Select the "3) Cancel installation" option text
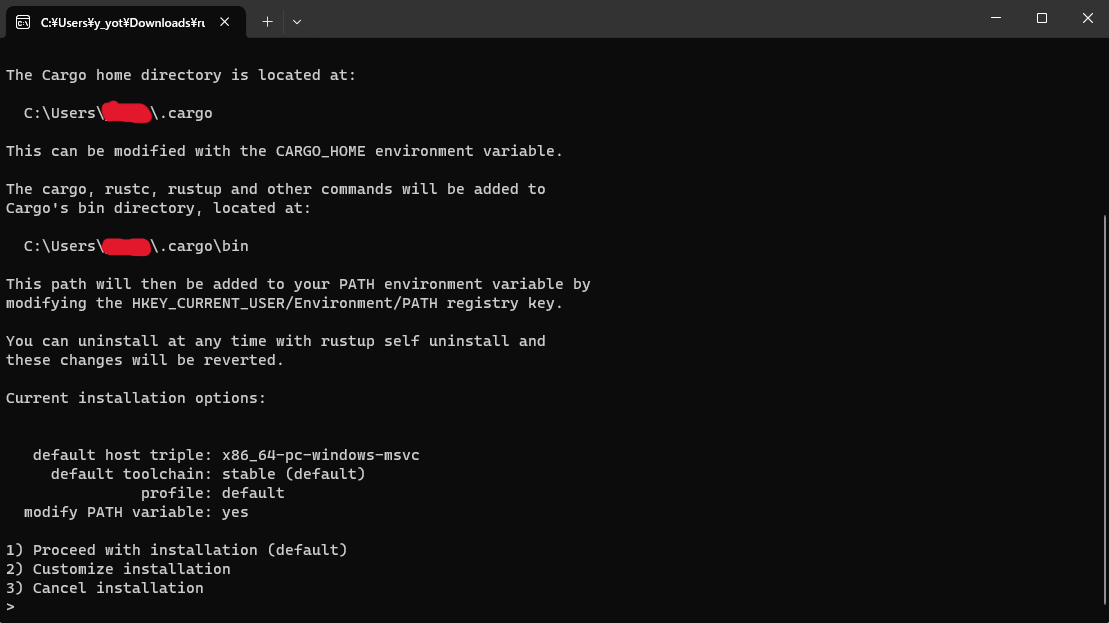Image resolution: width=1109 pixels, height=623 pixels. coord(104,587)
